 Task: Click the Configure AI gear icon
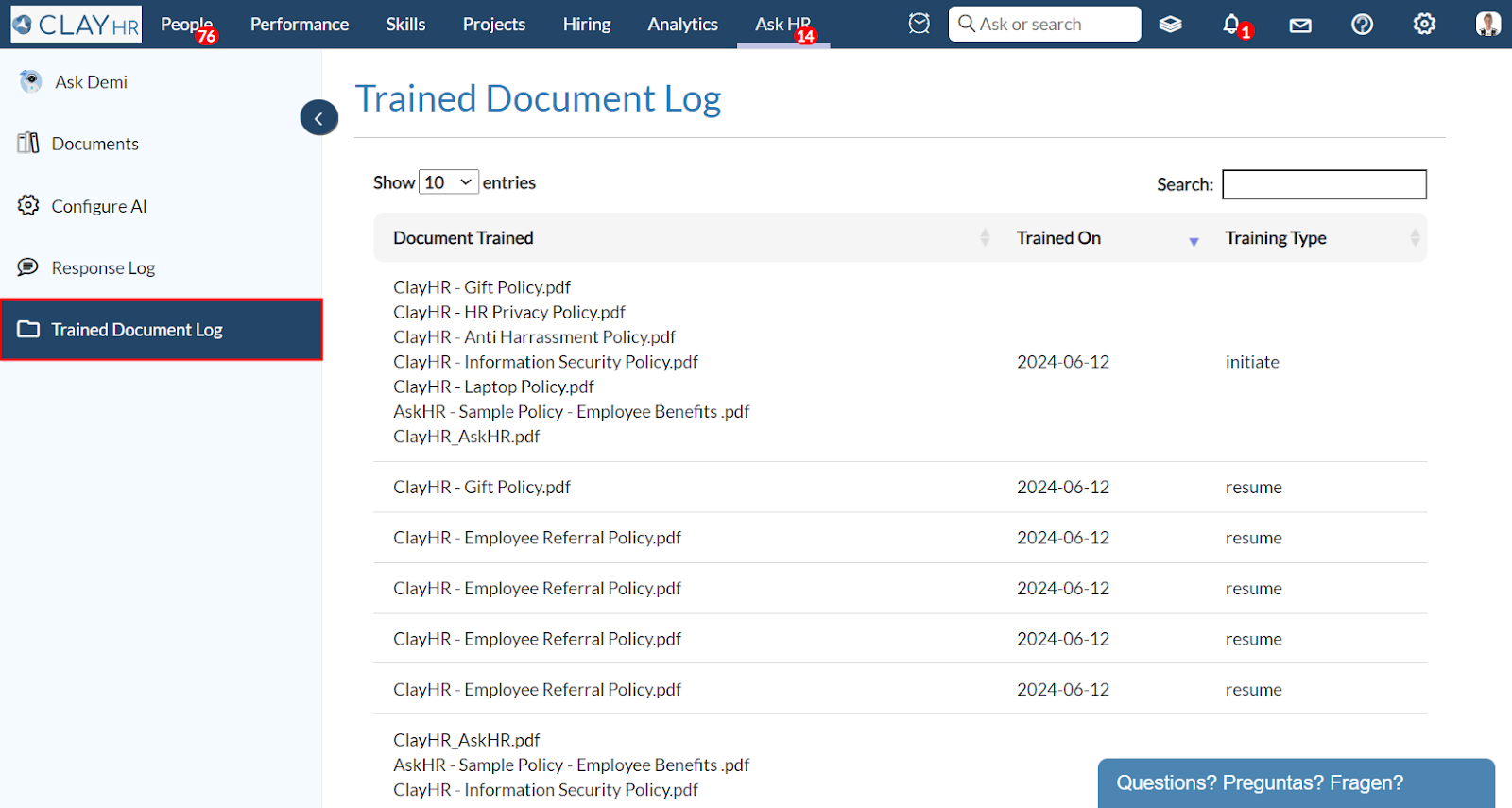pos(28,205)
